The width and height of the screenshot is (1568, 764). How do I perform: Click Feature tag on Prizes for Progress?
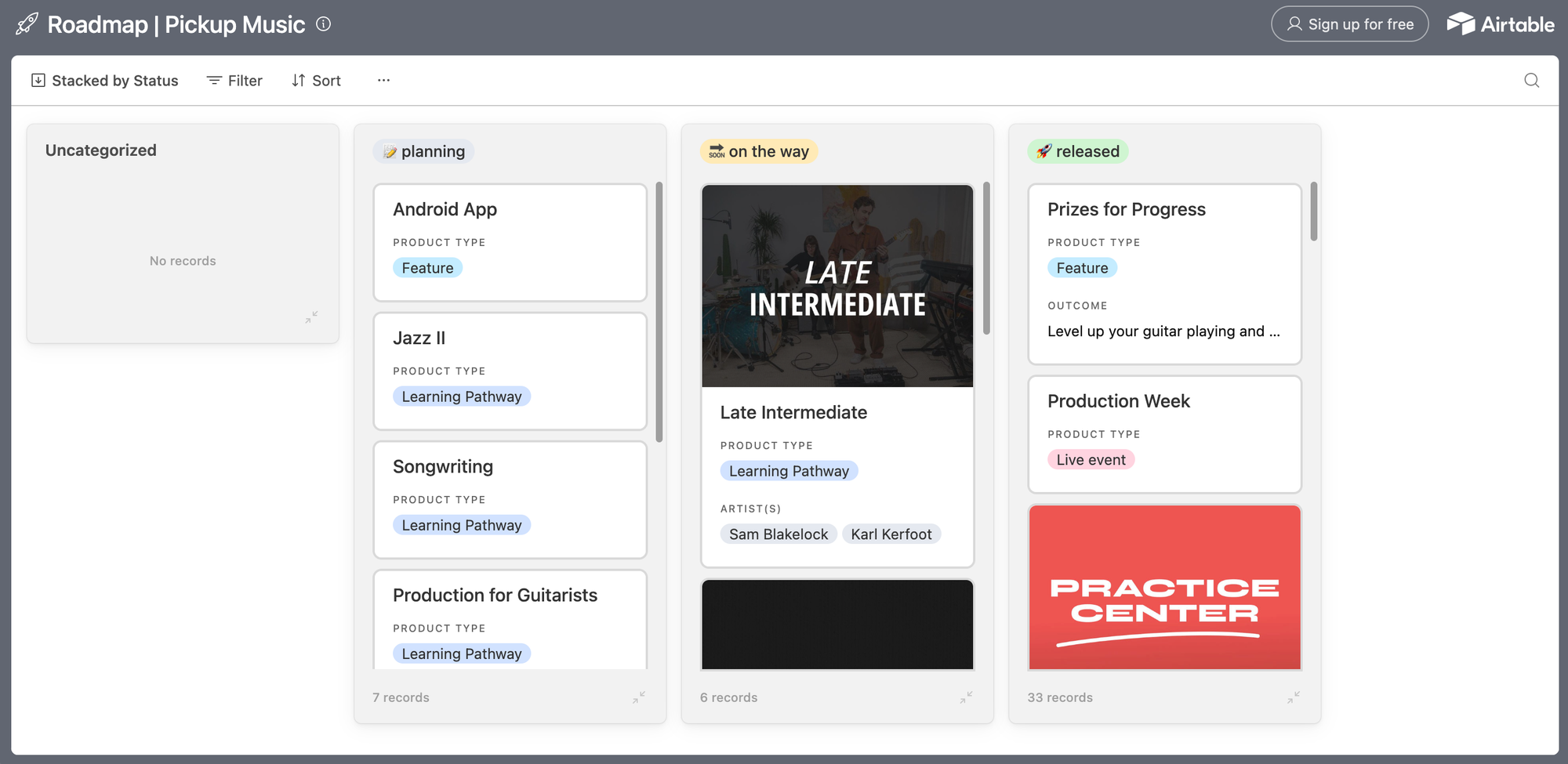pyautogui.click(x=1082, y=268)
